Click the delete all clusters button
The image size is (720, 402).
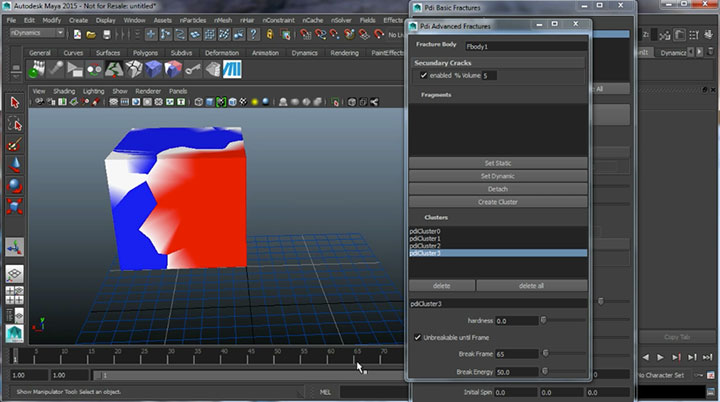click(x=531, y=286)
